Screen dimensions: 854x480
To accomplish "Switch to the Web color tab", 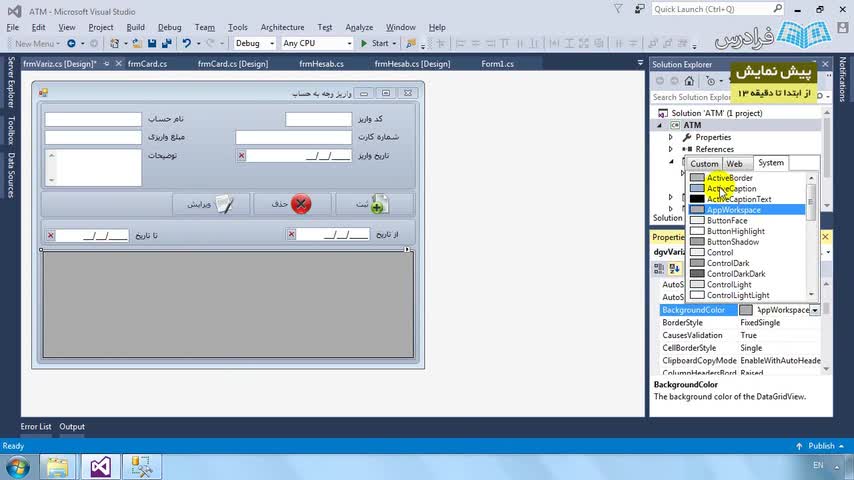I will (x=734, y=163).
